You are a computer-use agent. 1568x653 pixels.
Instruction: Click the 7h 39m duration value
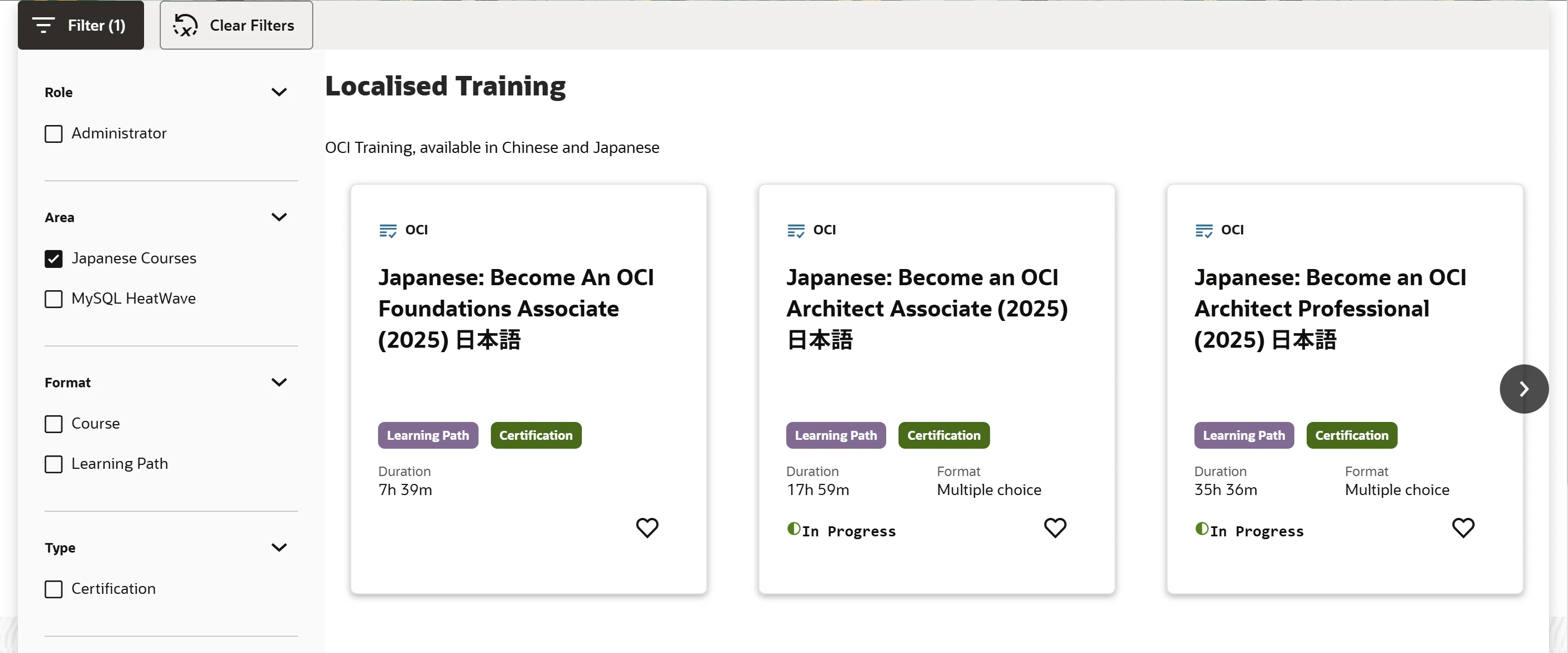click(405, 490)
